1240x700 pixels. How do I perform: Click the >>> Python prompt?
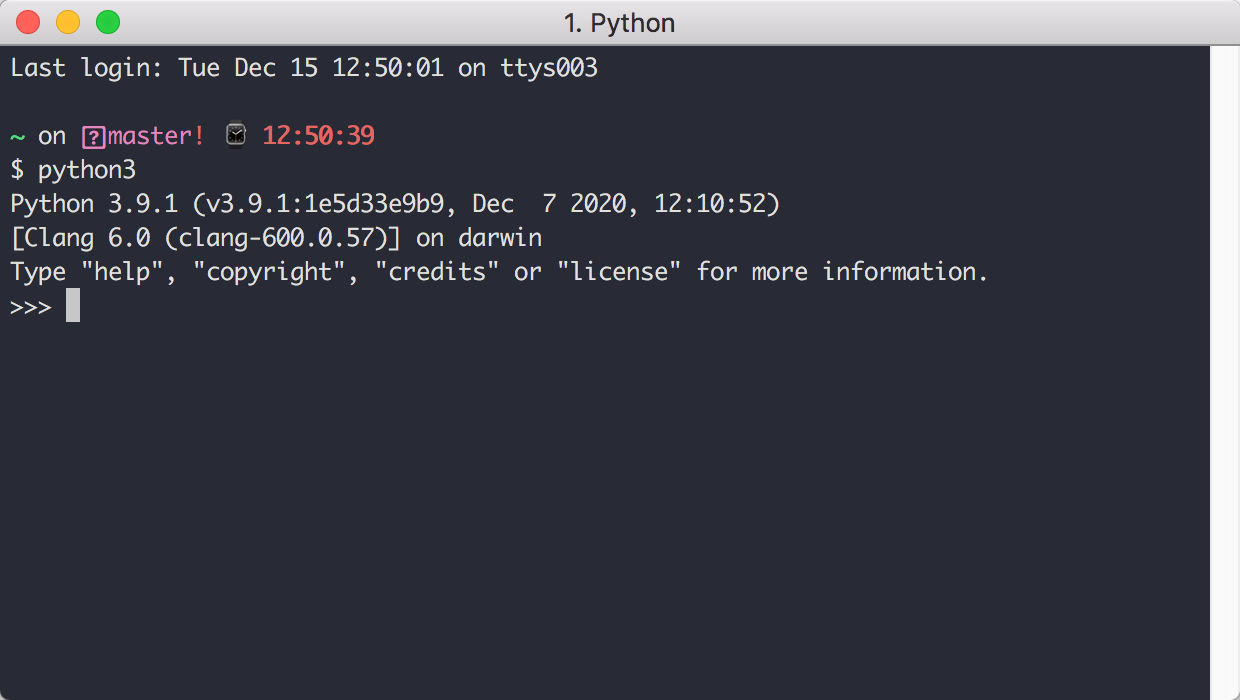[x=31, y=306]
